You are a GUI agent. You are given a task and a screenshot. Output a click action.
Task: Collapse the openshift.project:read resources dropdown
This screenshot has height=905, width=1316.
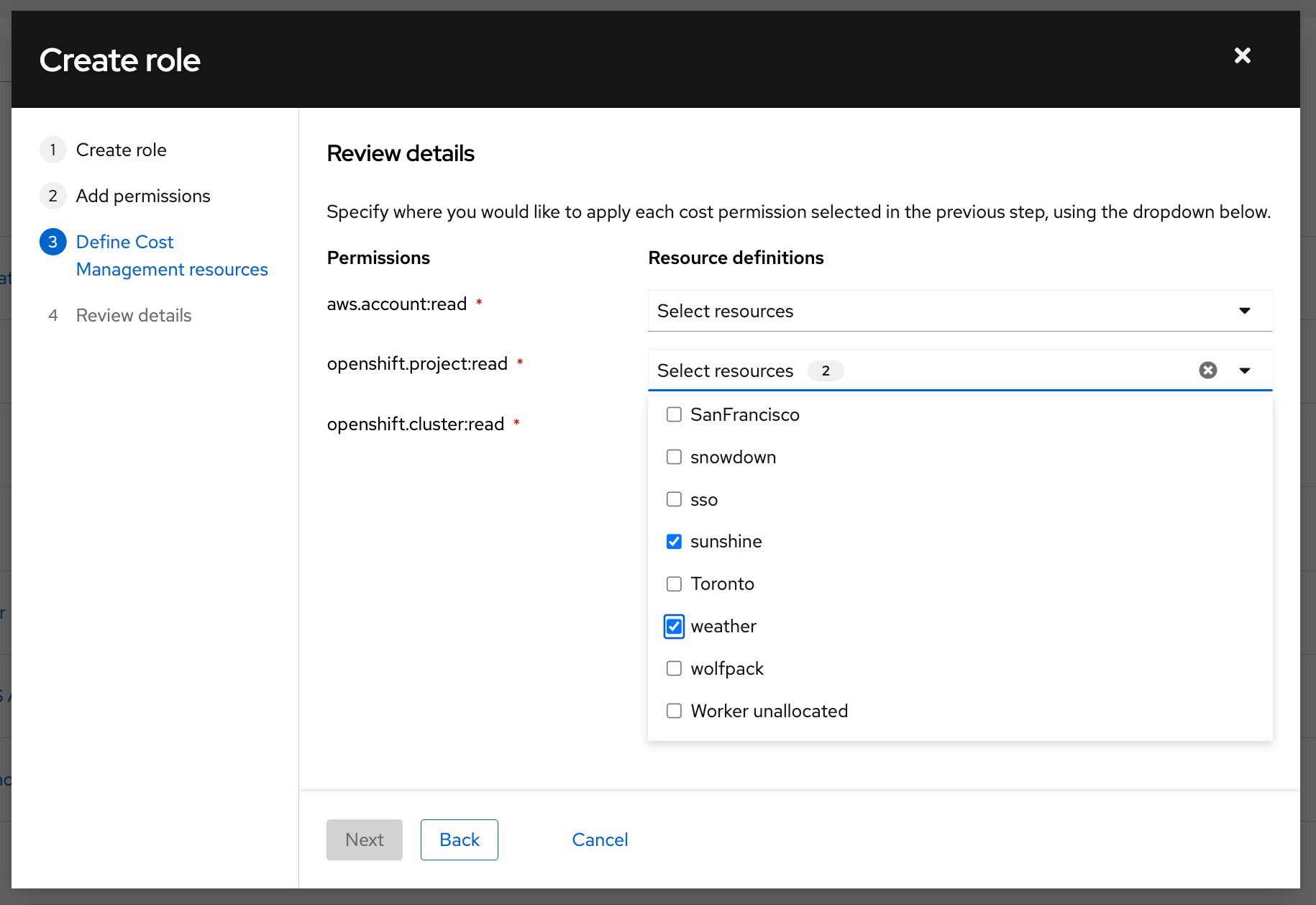pyautogui.click(x=1245, y=370)
